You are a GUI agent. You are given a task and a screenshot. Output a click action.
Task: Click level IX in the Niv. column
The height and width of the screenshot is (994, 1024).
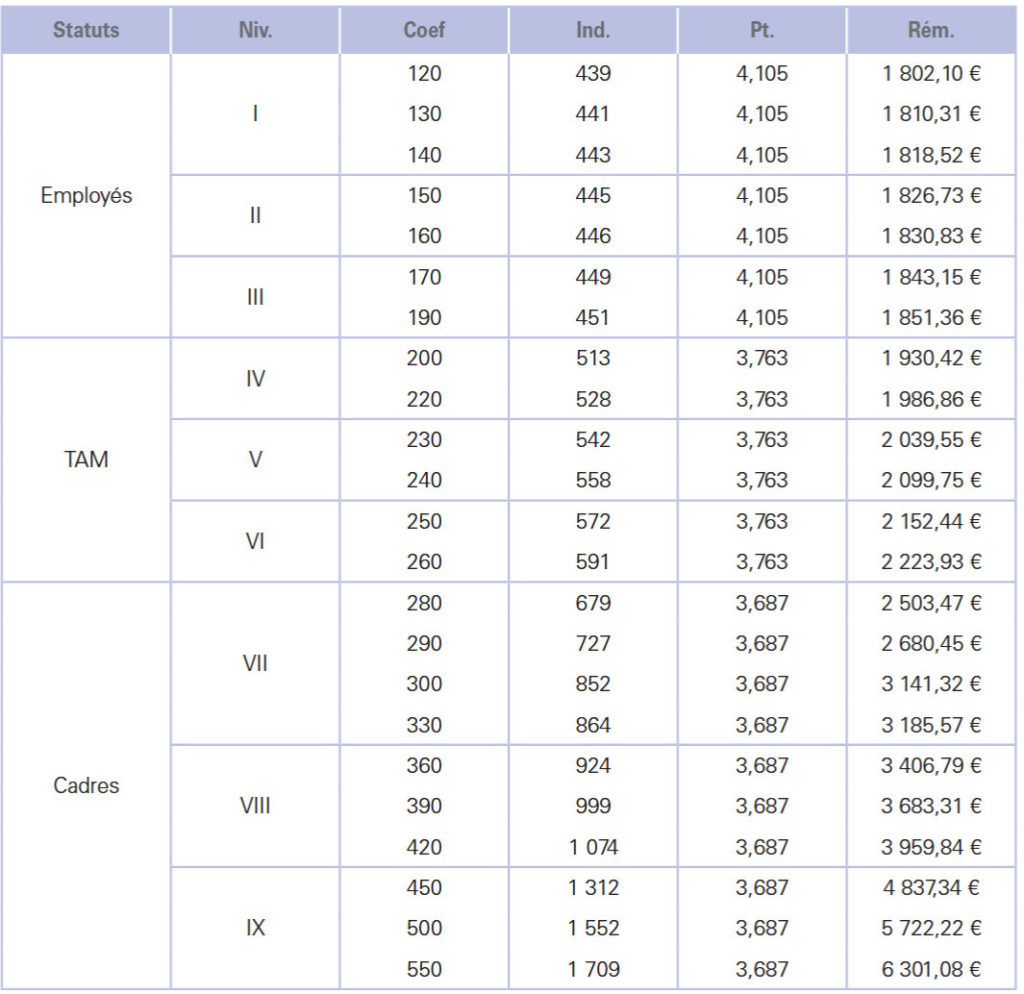tap(255, 928)
